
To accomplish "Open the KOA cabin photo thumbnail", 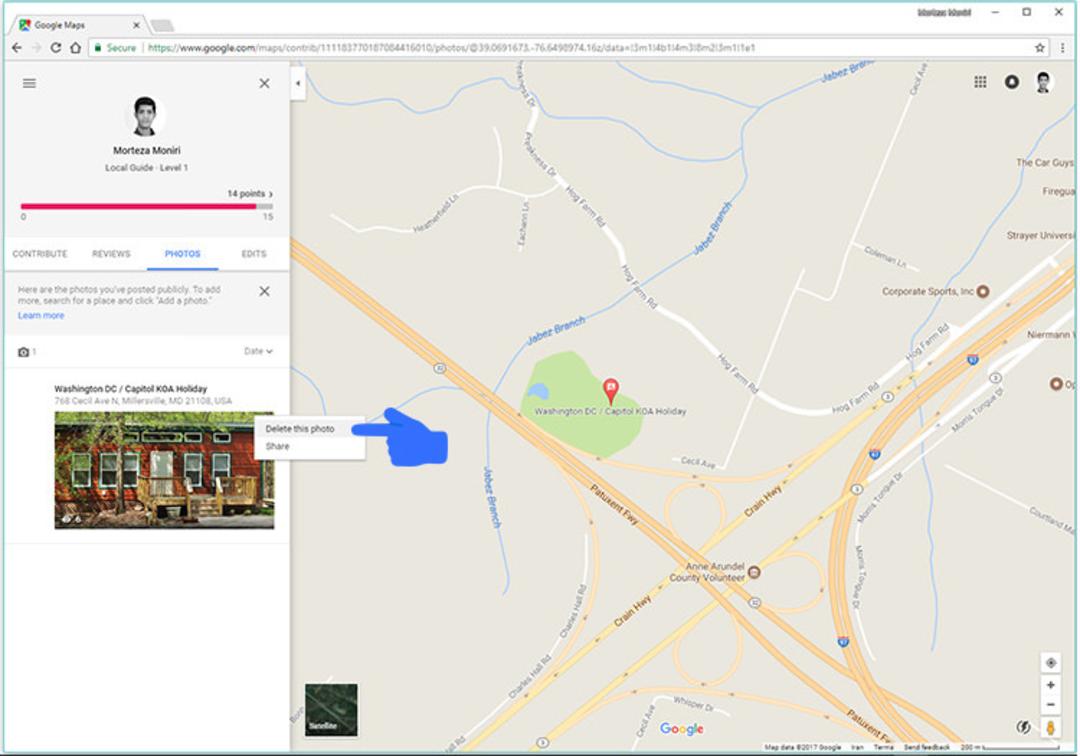I will pos(164,470).
